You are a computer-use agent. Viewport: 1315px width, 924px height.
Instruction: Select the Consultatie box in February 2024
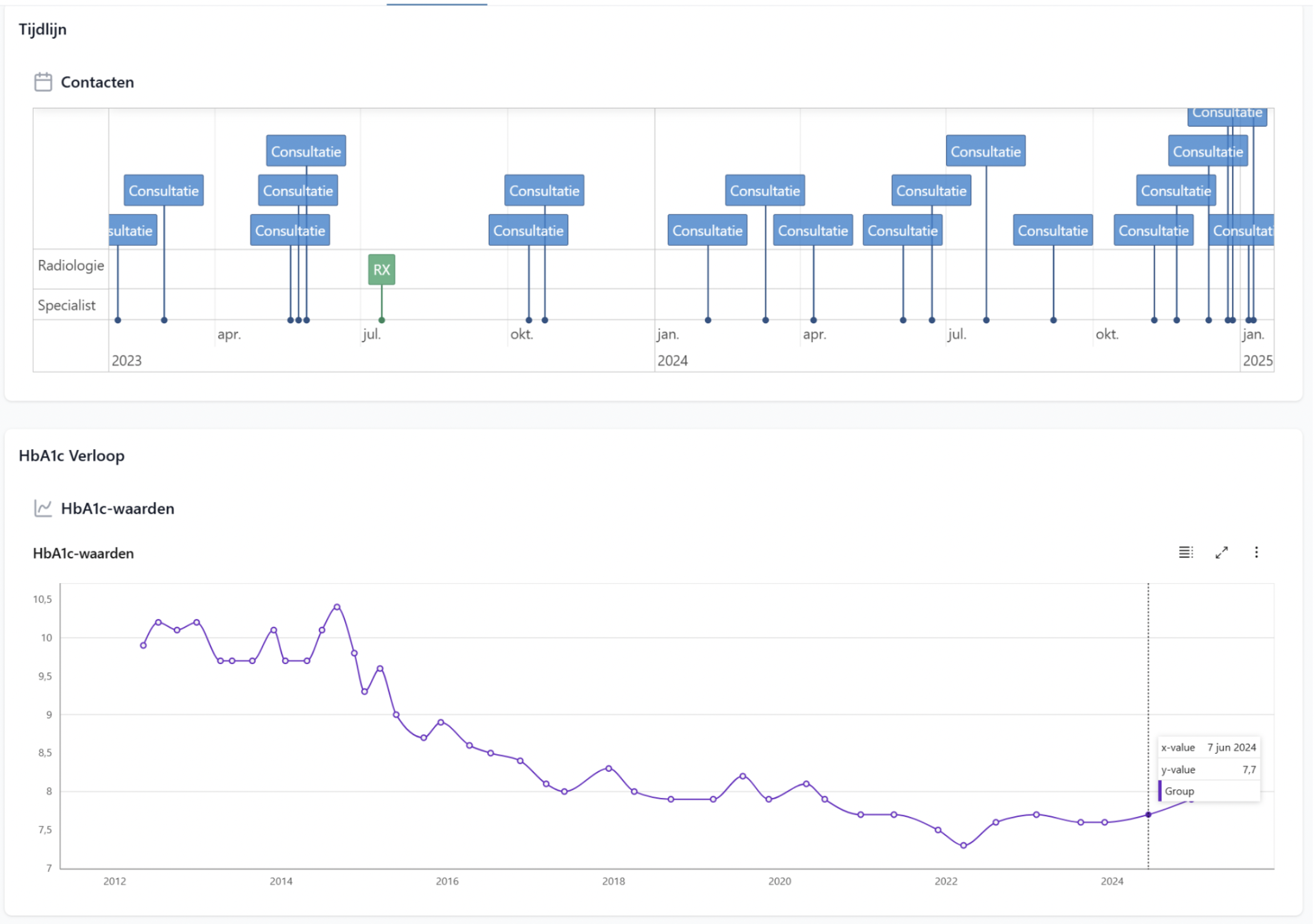[x=708, y=230]
